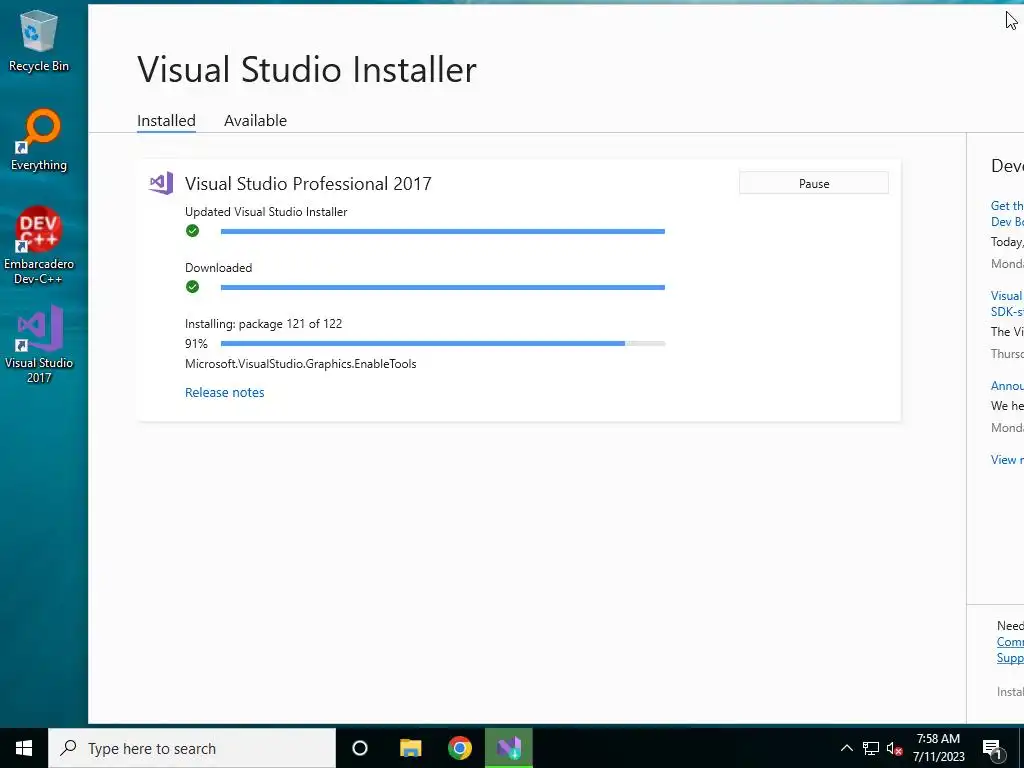Screen dimensions: 1024x768
Task: Open the Recycle Bin desktop icon
Action: coord(39,40)
